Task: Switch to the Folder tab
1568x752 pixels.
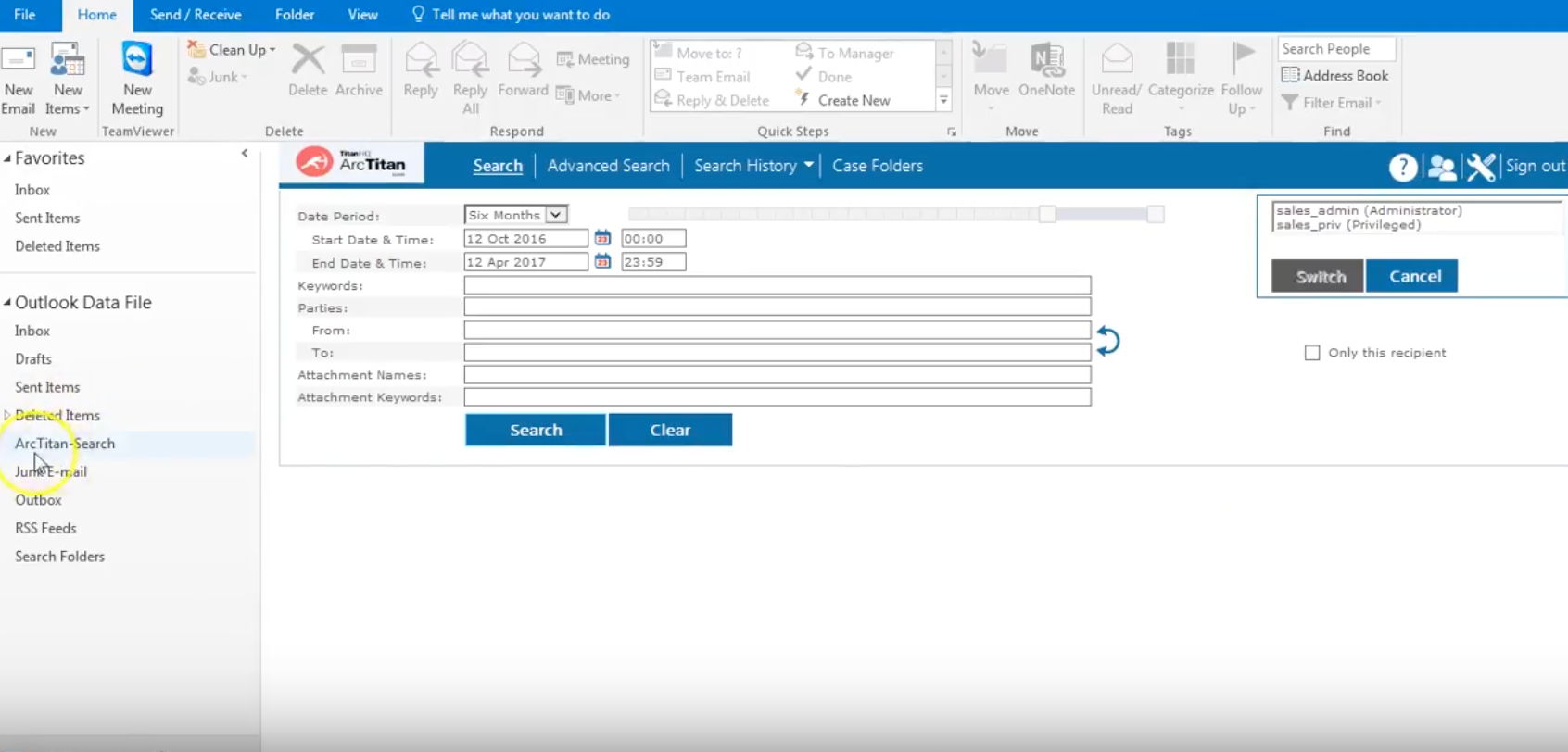Action: click(x=295, y=15)
